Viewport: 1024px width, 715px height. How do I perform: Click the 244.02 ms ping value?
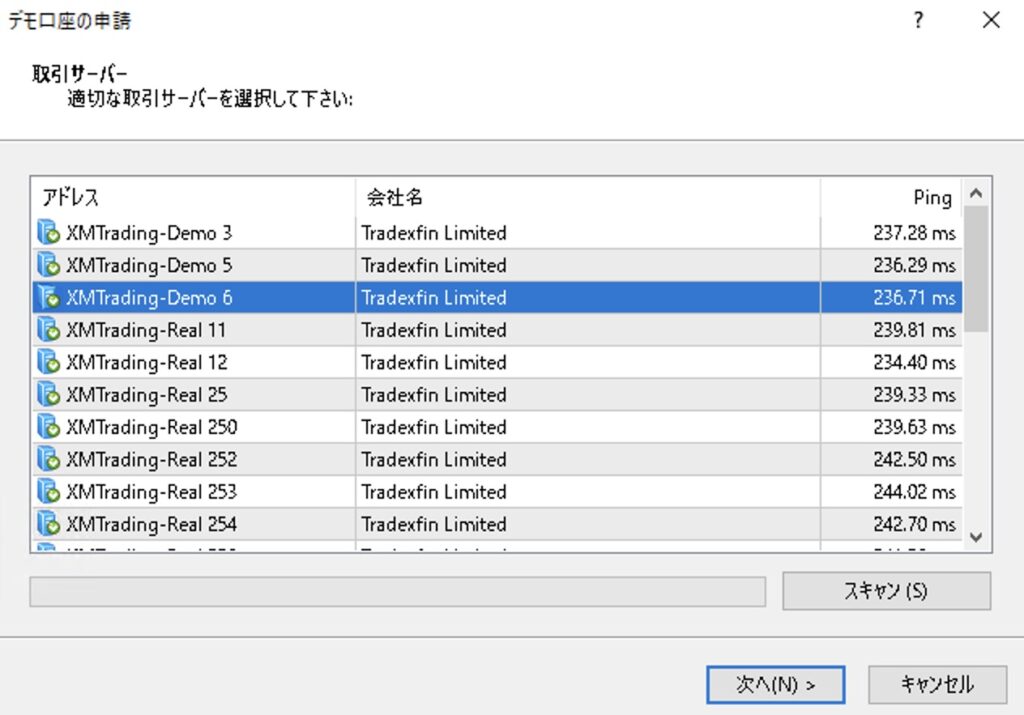[914, 492]
